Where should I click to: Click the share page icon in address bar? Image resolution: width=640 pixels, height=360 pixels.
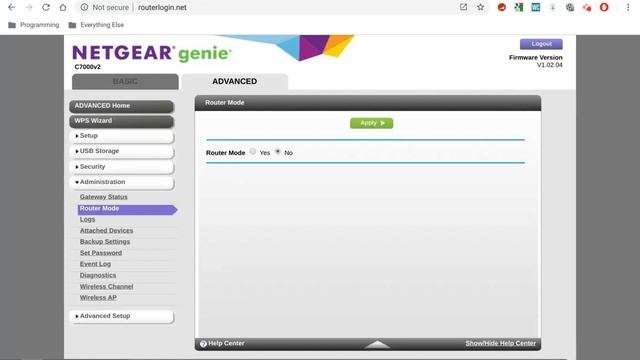coord(463,7)
